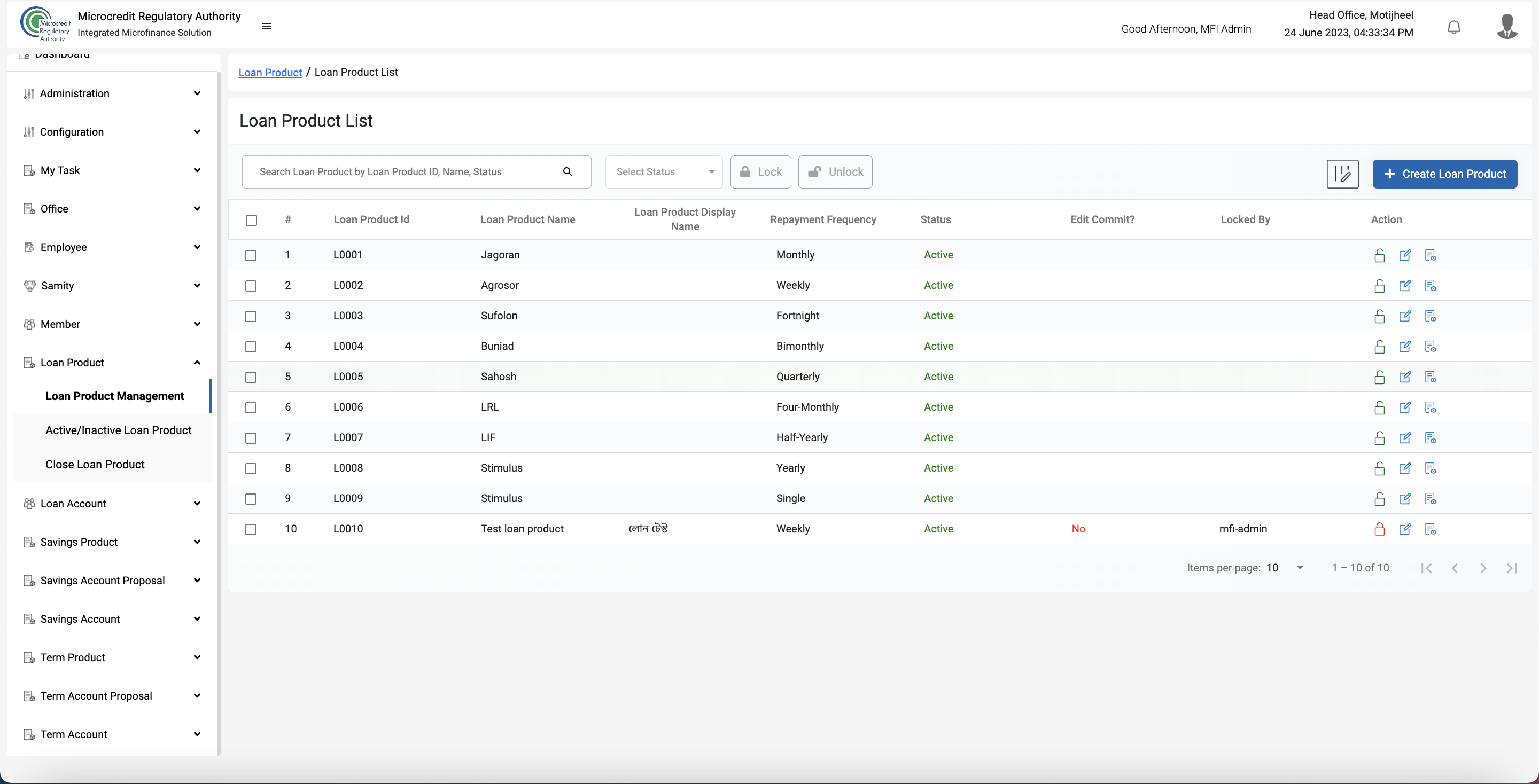Screen dimensions: 1539x784
Task: Check the Sahosh row checkbox
Action: click(x=251, y=377)
